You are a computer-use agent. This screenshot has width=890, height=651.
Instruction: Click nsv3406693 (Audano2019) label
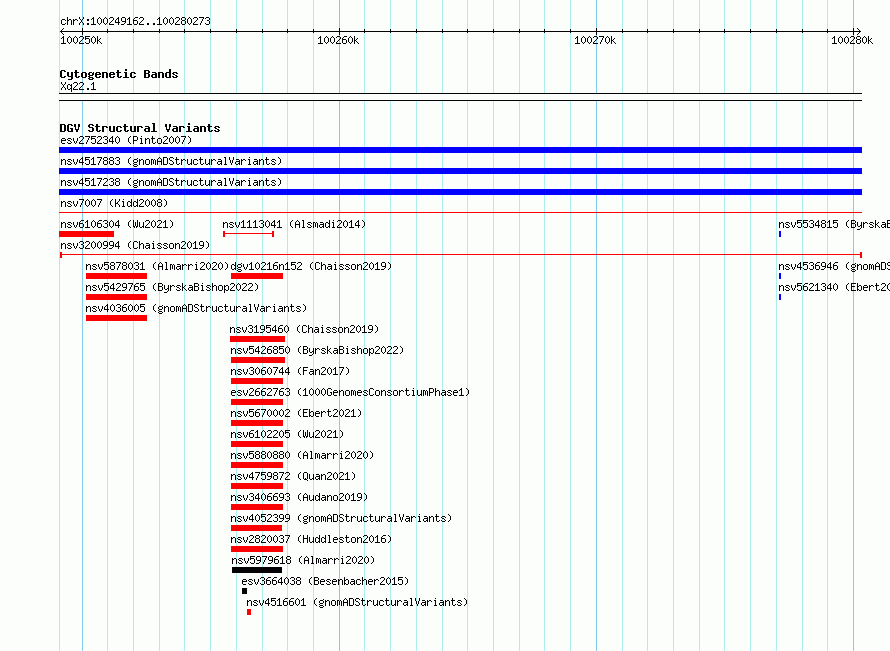(299, 497)
